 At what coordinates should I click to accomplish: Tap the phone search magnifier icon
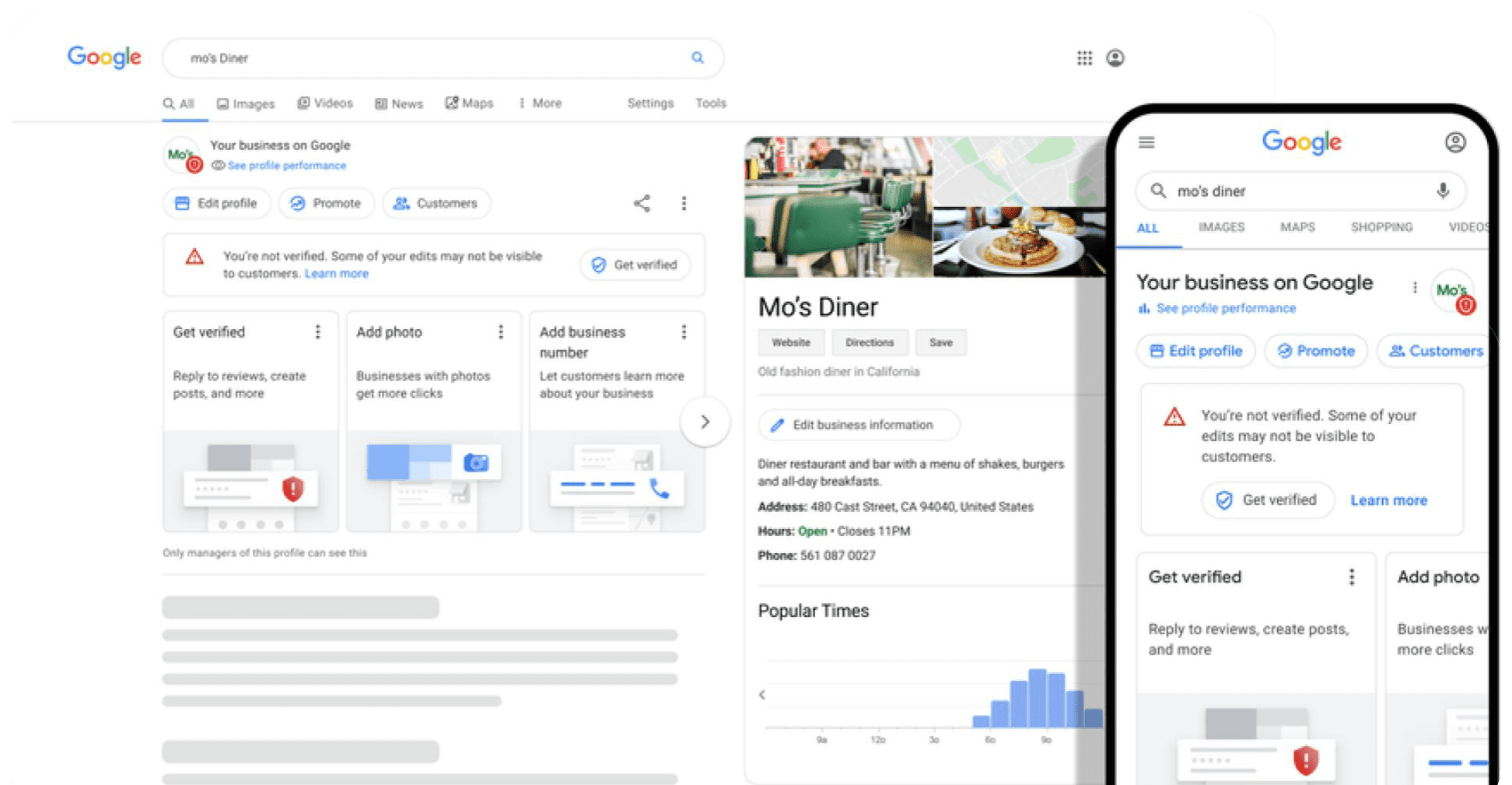[1158, 191]
